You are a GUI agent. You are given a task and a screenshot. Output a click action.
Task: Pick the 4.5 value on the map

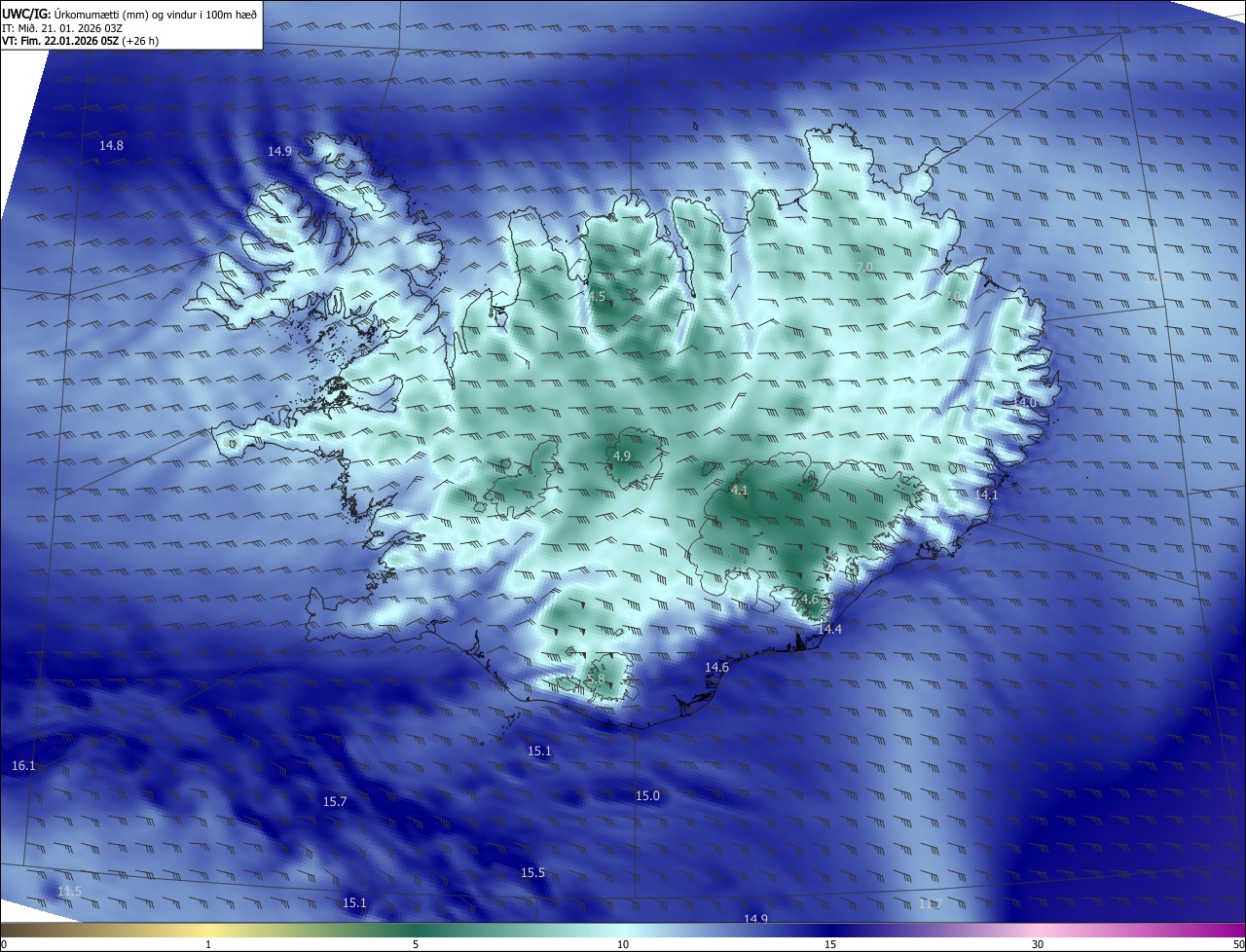(x=597, y=296)
